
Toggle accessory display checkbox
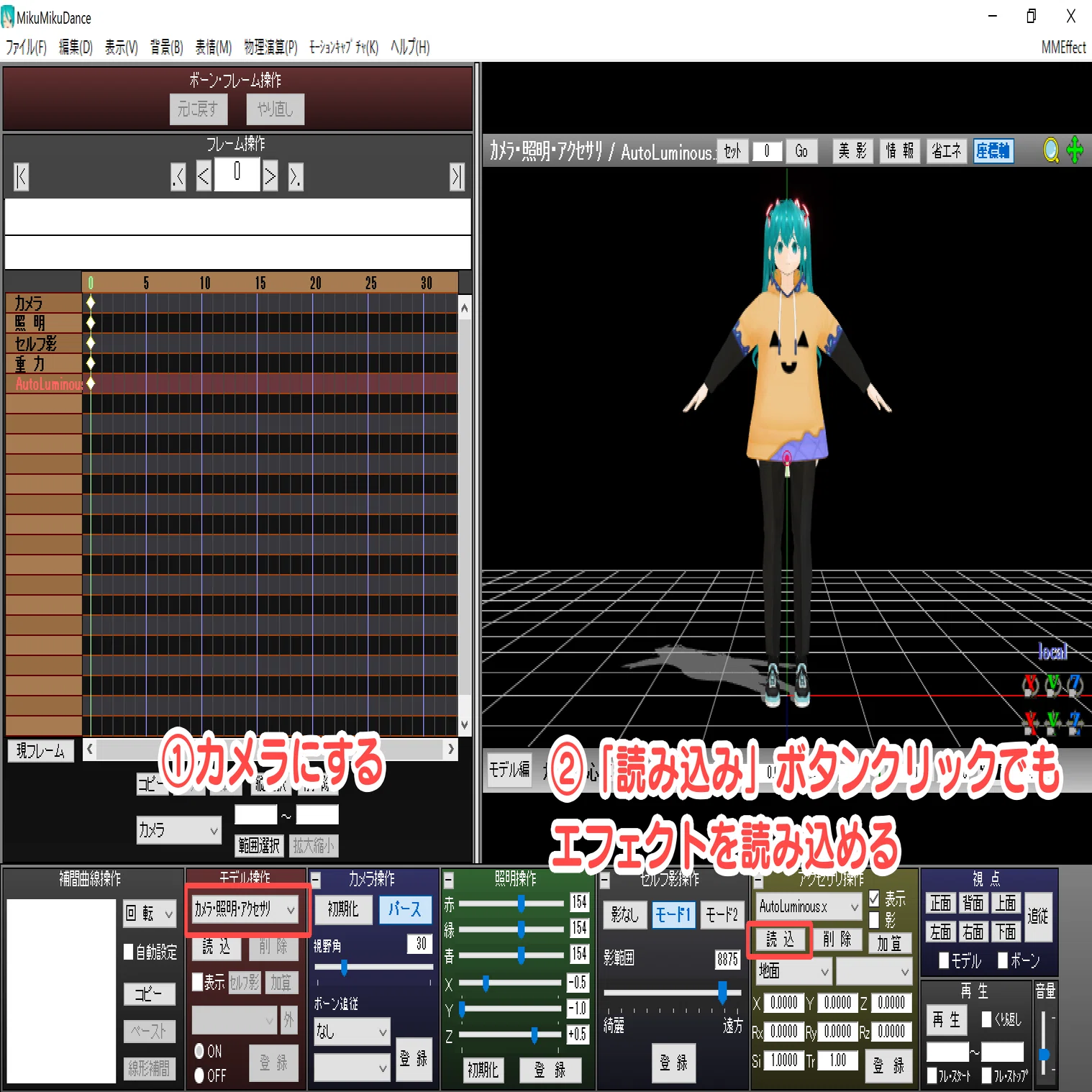(x=874, y=898)
